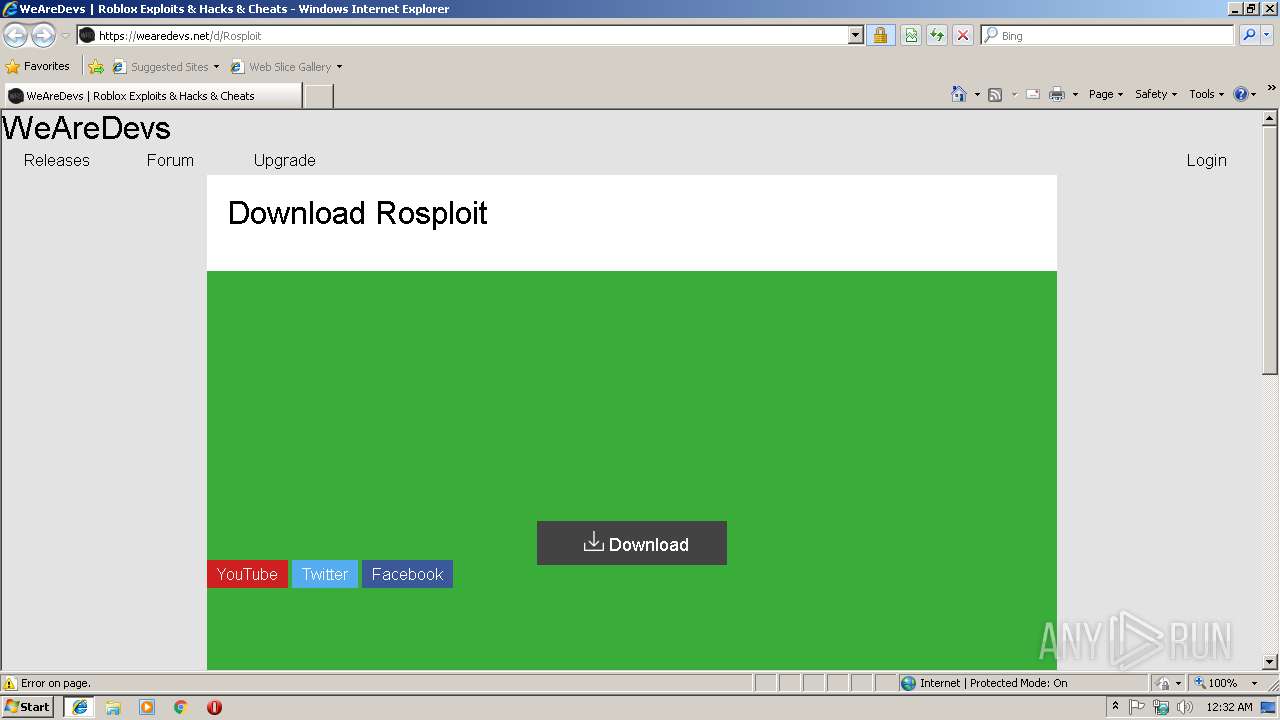
Task: Open the Tools menu
Action: point(1206,94)
